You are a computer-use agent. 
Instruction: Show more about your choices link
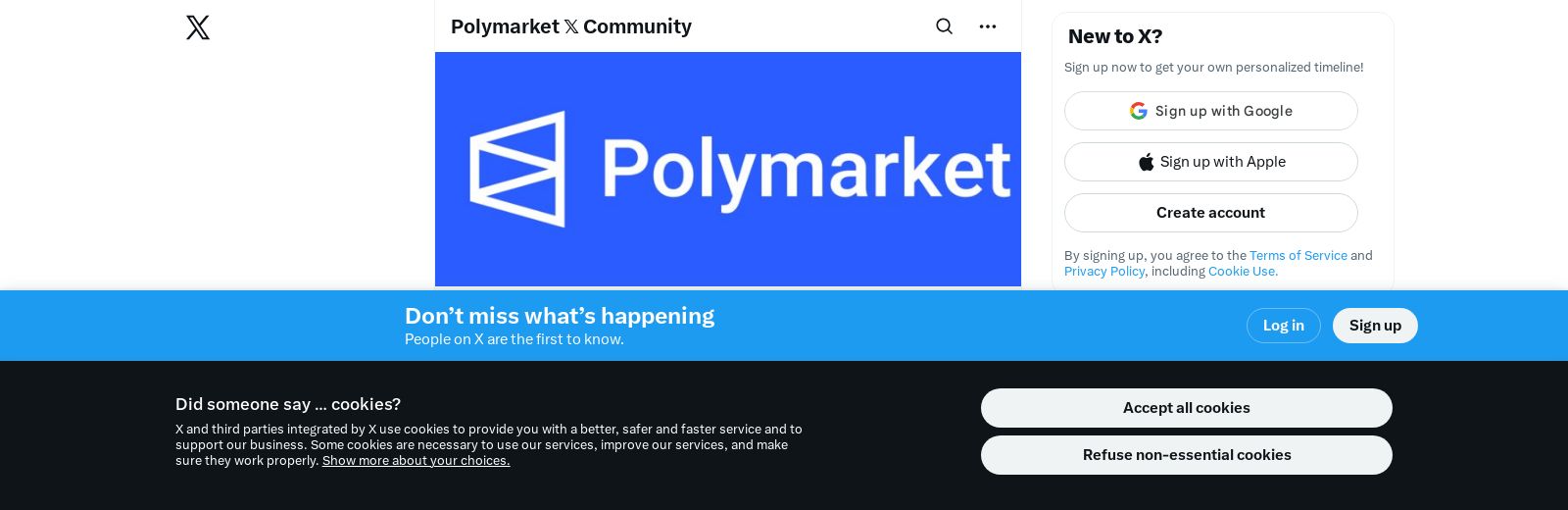(x=416, y=461)
